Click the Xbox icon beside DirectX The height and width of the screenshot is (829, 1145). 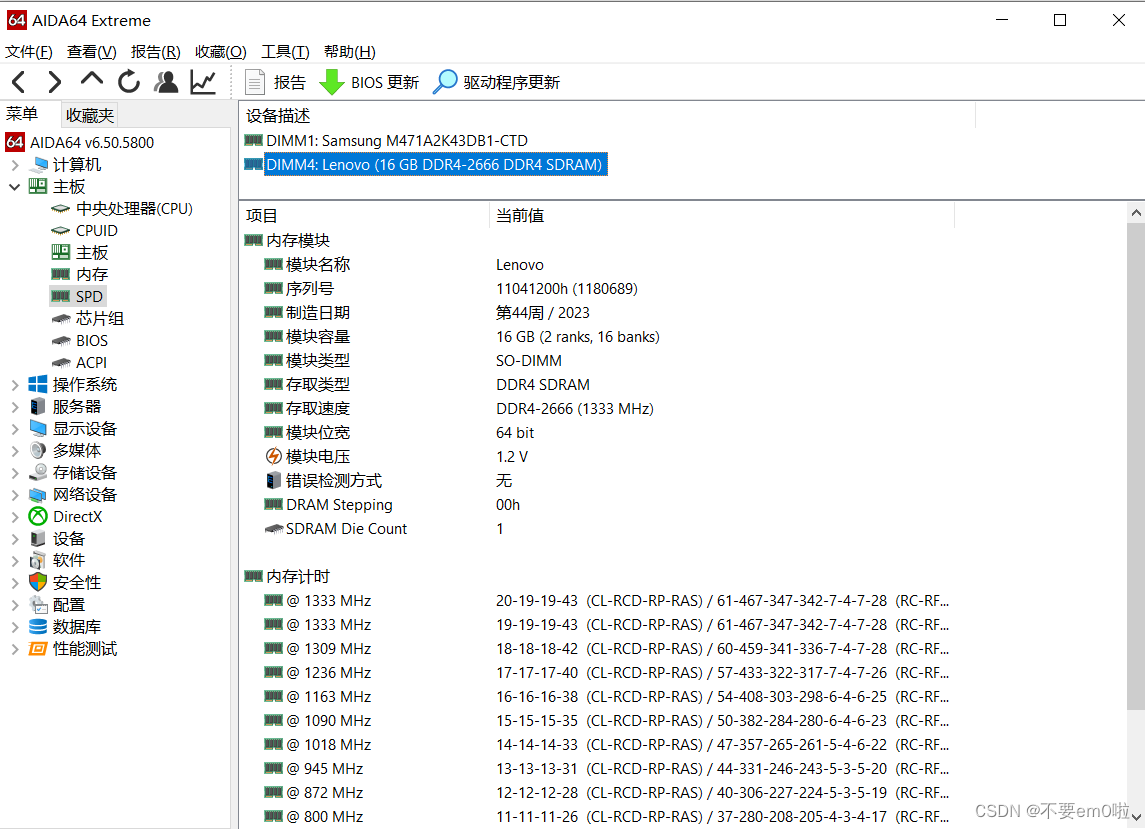[x=38, y=516]
